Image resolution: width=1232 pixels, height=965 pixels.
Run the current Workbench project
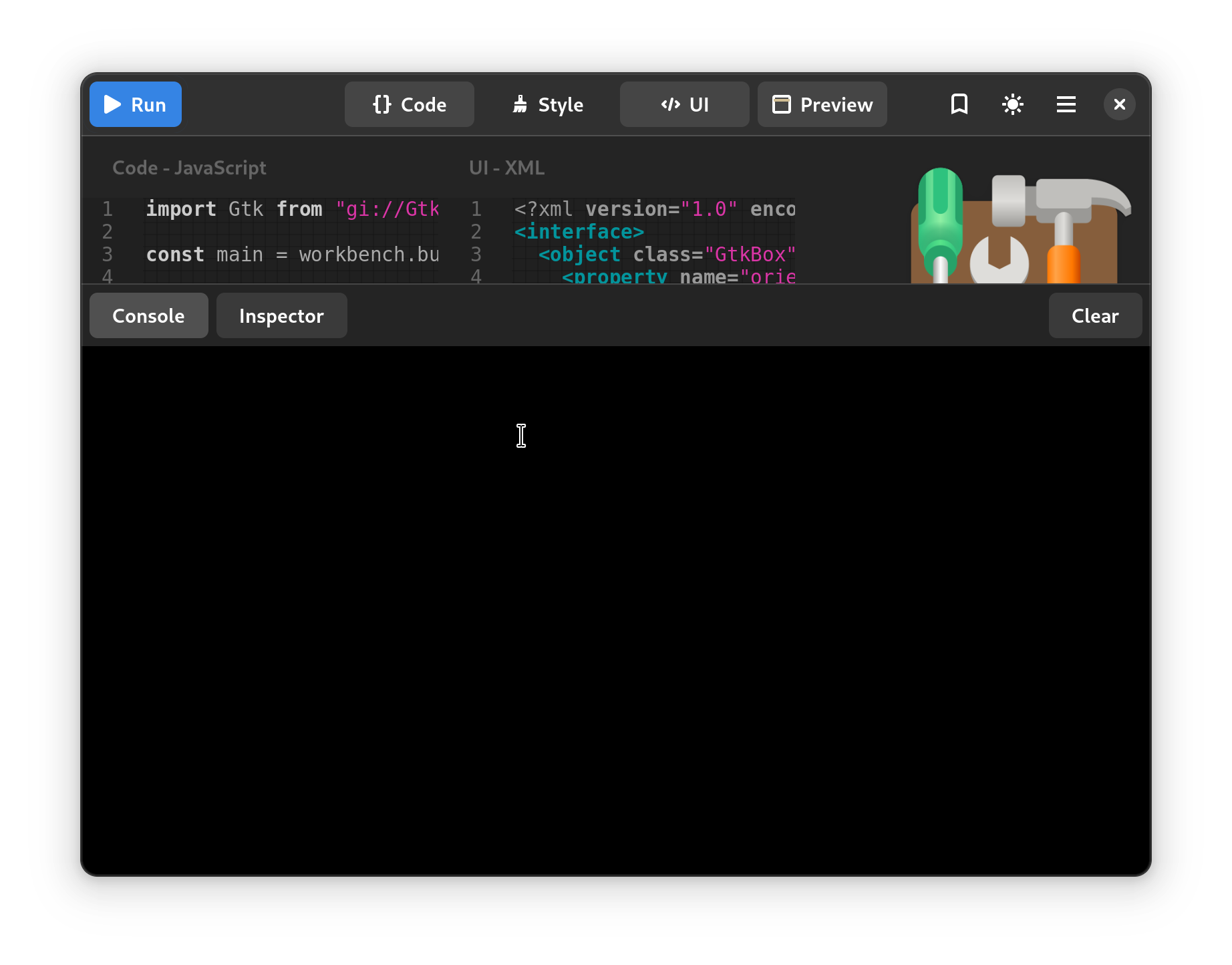135,104
